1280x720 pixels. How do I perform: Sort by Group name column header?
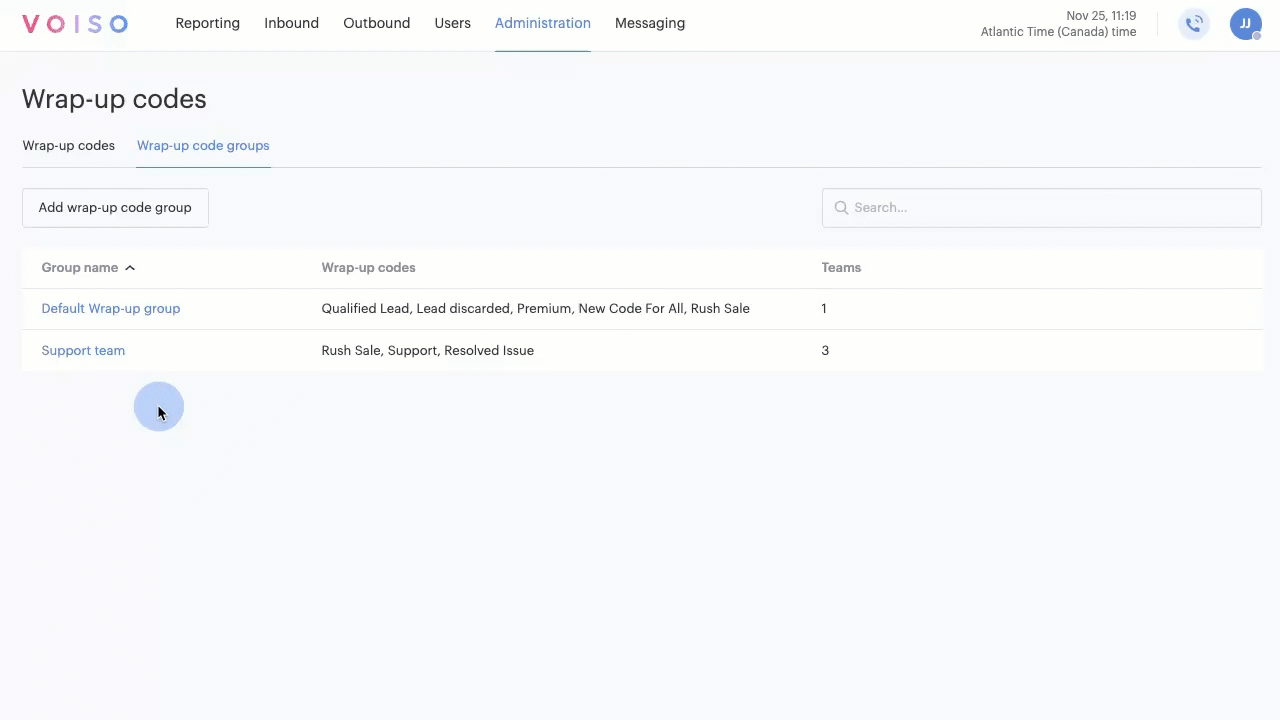click(x=79, y=268)
